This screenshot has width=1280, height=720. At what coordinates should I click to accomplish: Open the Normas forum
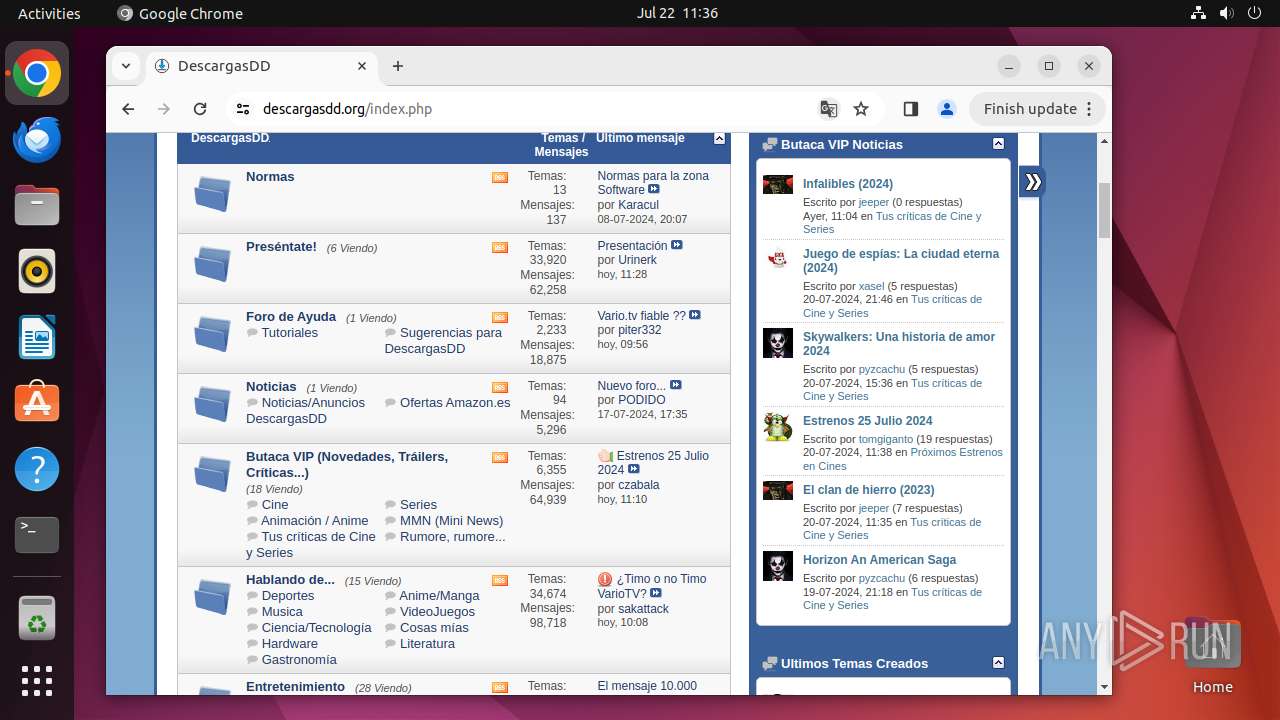270,176
